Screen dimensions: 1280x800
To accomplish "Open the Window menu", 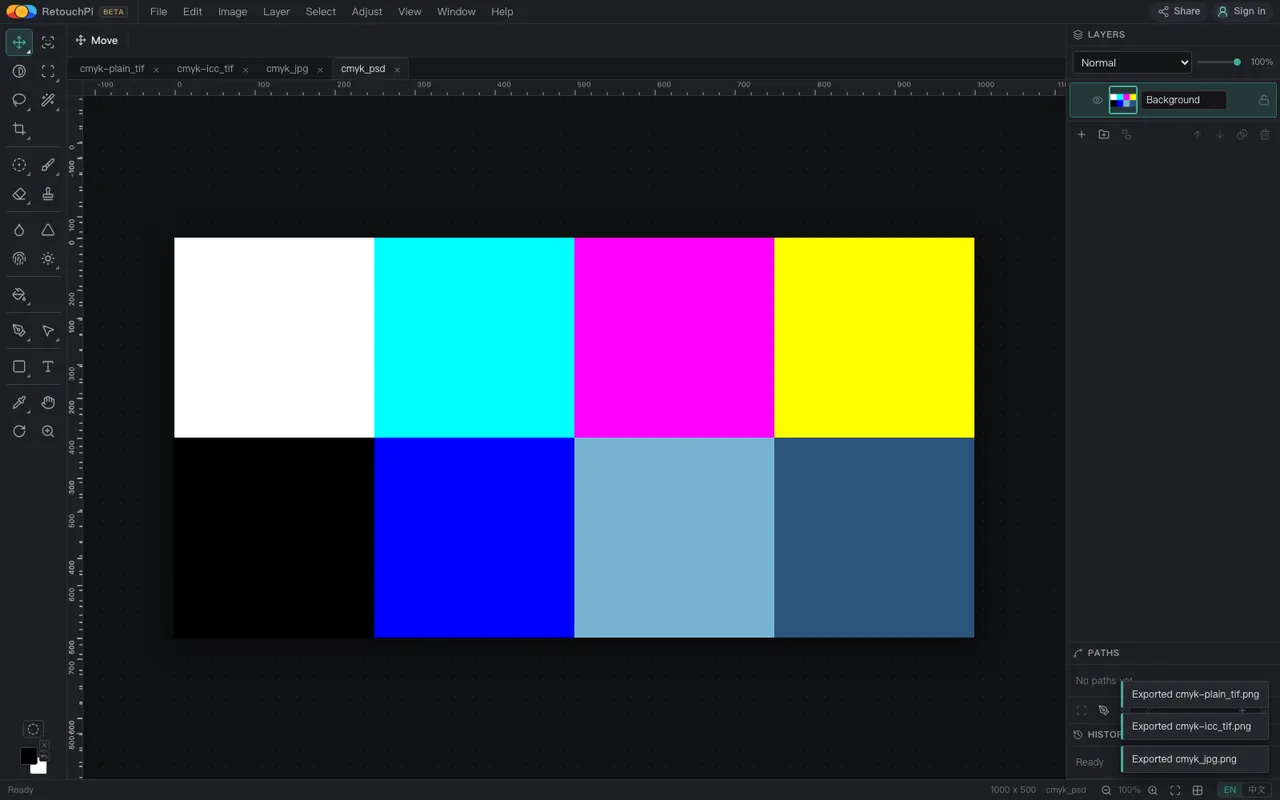I will [x=456, y=12].
